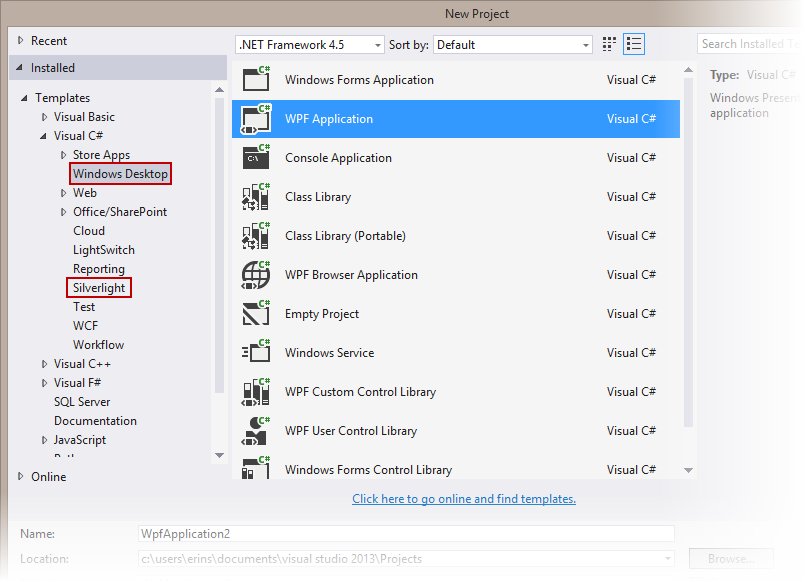805x582 pixels.
Task: Click the Console Application template icon
Action: click(256, 158)
